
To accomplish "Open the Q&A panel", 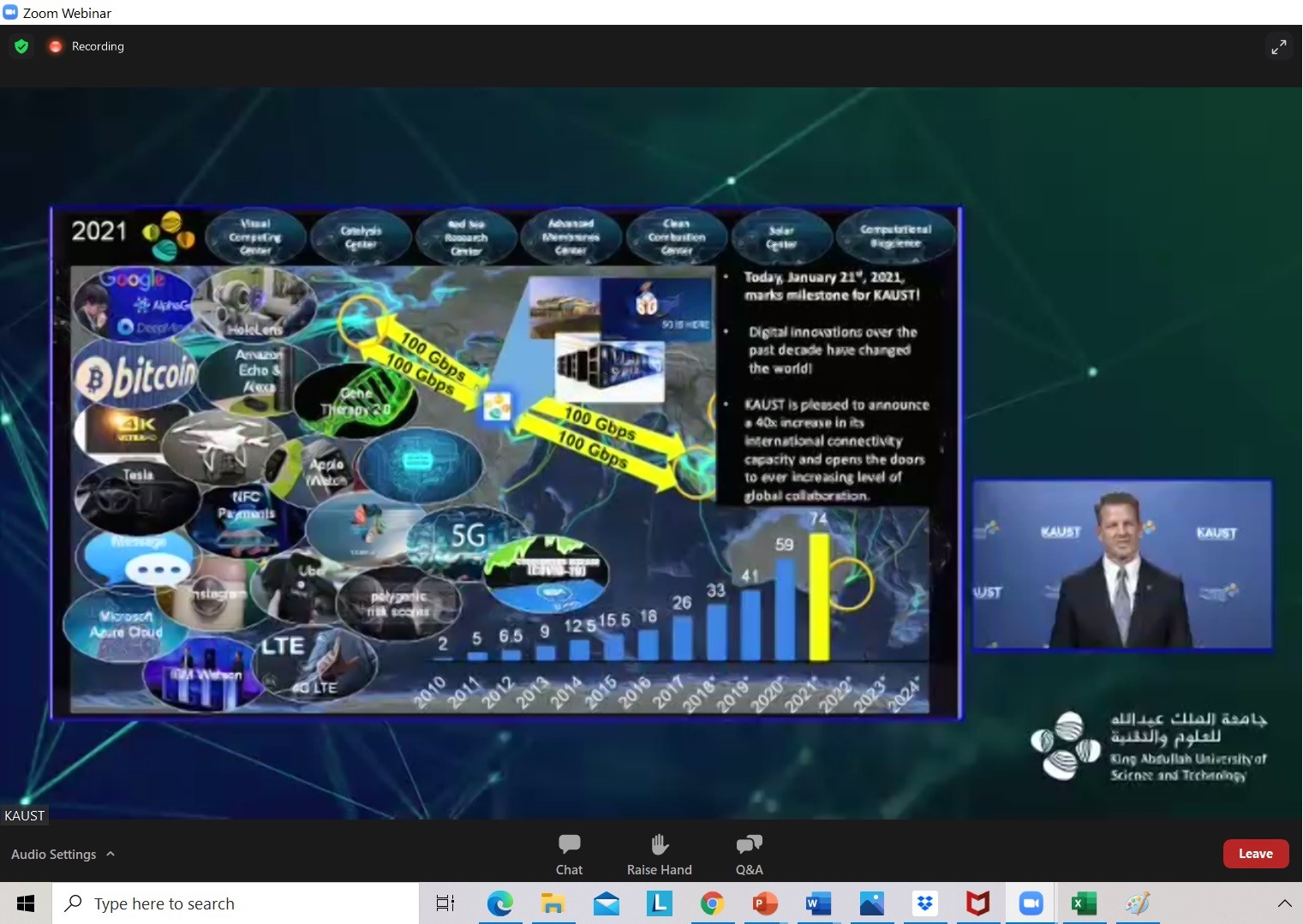I will point(749,855).
